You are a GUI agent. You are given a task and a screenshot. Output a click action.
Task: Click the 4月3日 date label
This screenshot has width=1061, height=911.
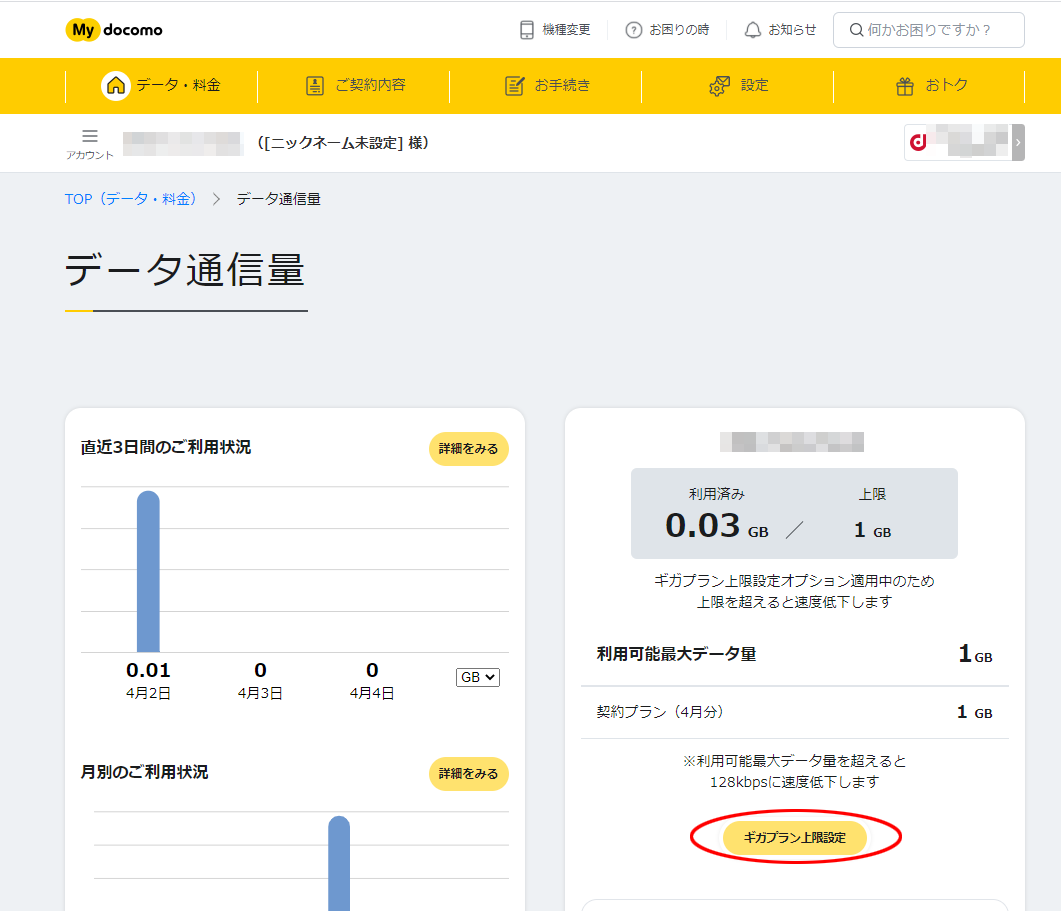tap(261, 693)
